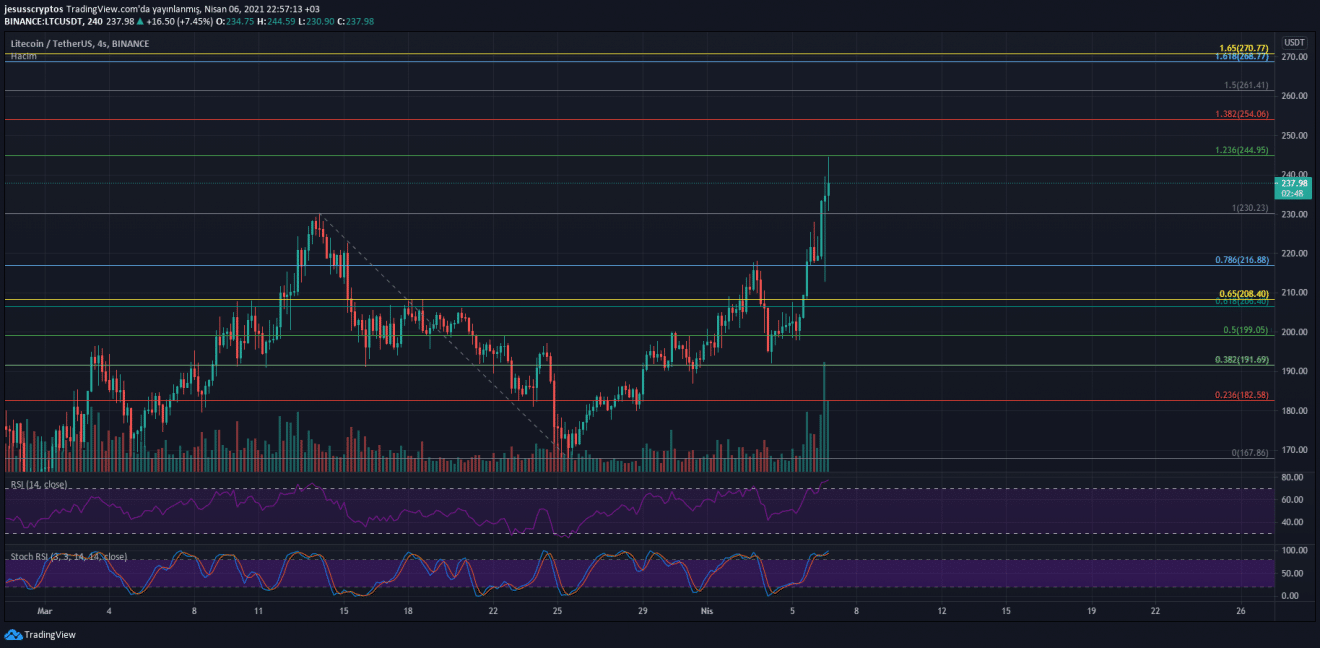Viewport: 1320px width, 648px height.
Task: Click the 0.786(216.88) Fibonacci retracement label
Action: click(1243, 260)
